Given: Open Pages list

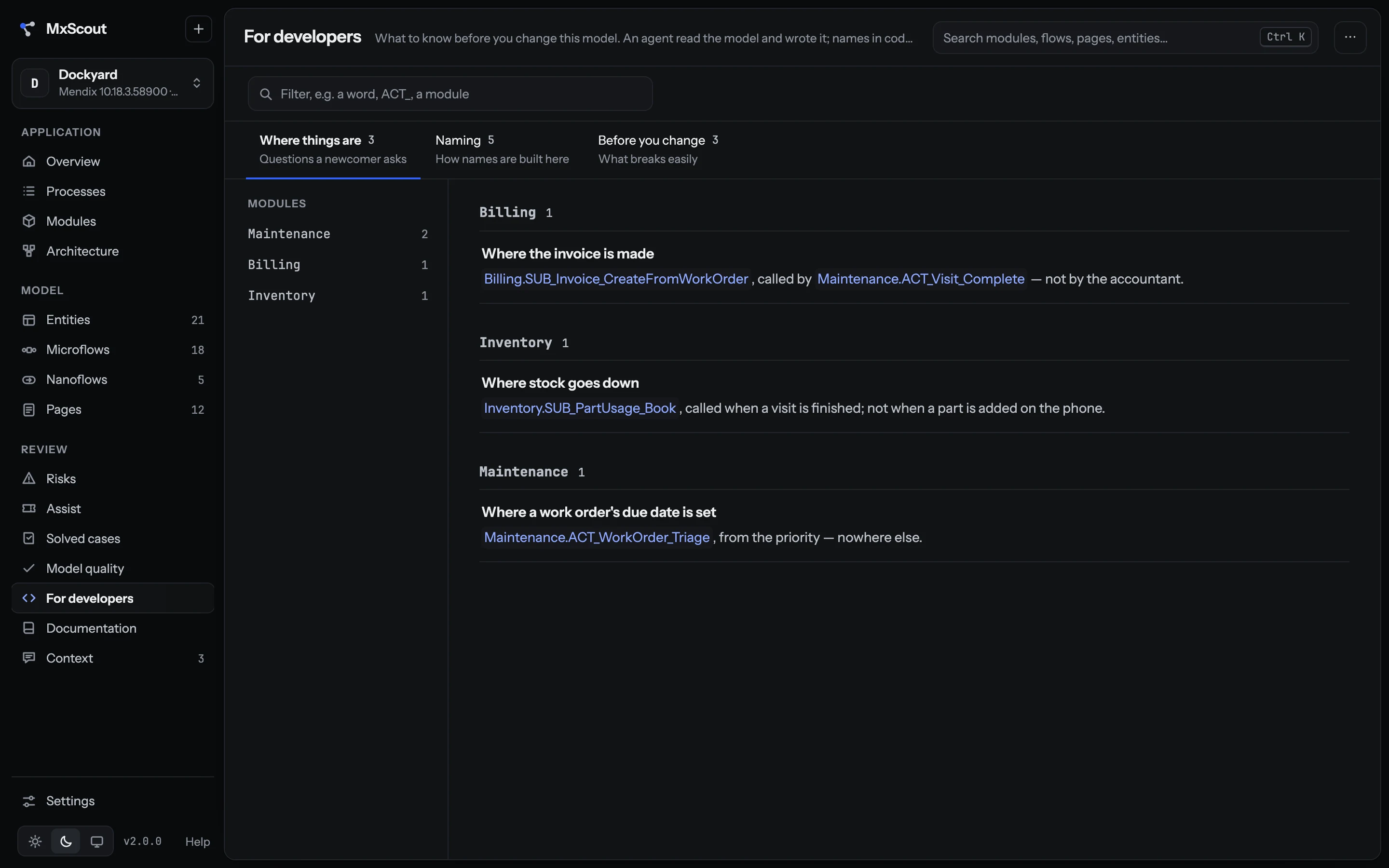Looking at the screenshot, I should pyautogui.click(x=112, y=409).
